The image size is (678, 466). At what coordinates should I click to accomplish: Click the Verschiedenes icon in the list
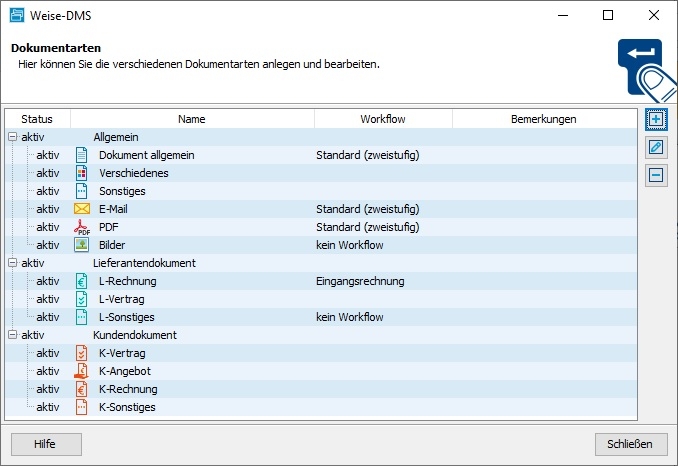coord(82,173)
